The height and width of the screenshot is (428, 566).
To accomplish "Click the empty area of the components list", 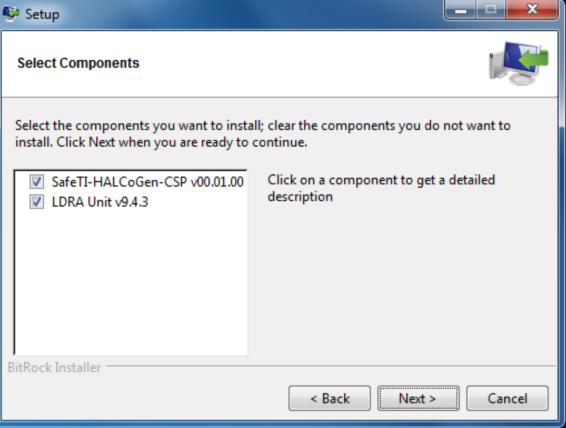I will [x=131, y=281].
